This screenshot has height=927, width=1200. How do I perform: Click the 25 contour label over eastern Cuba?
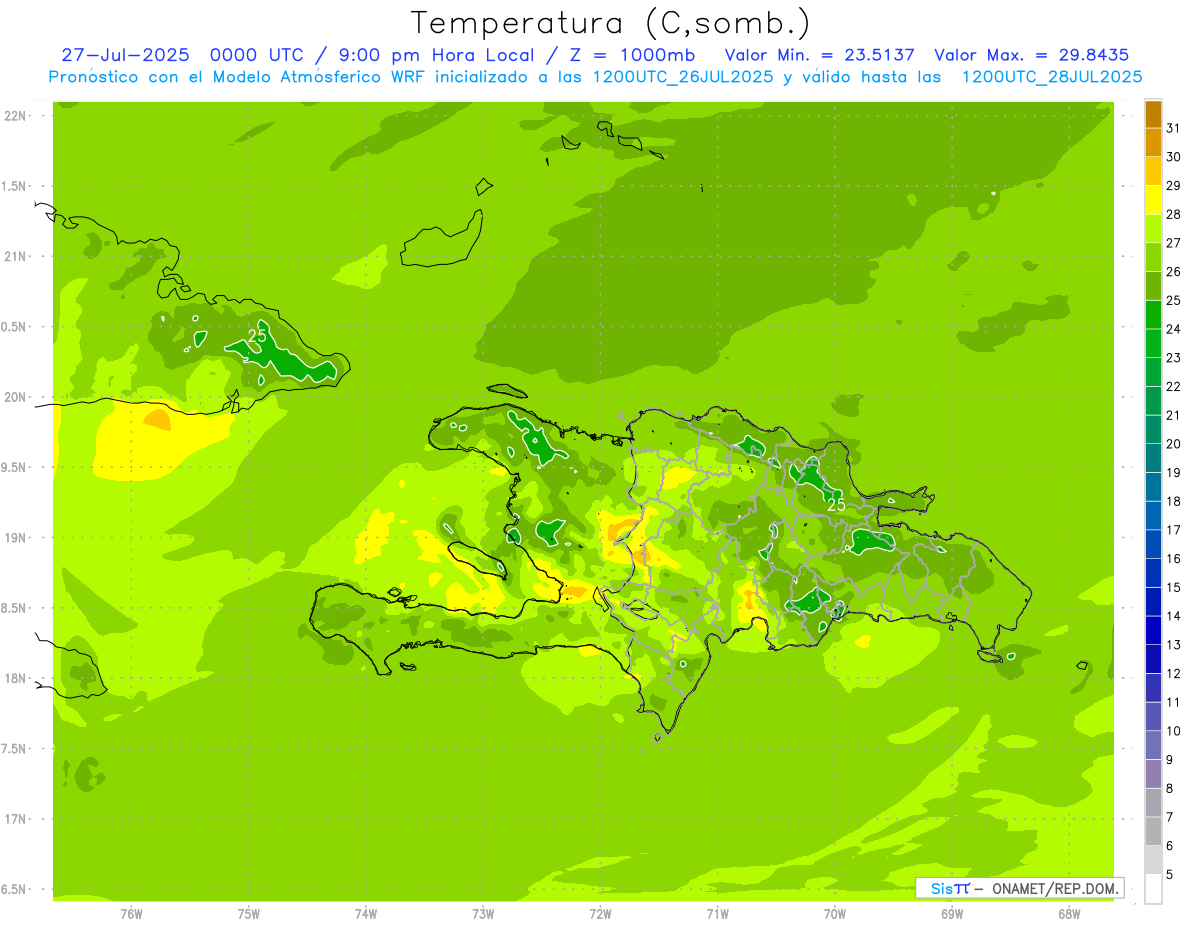tap(257, 336)
